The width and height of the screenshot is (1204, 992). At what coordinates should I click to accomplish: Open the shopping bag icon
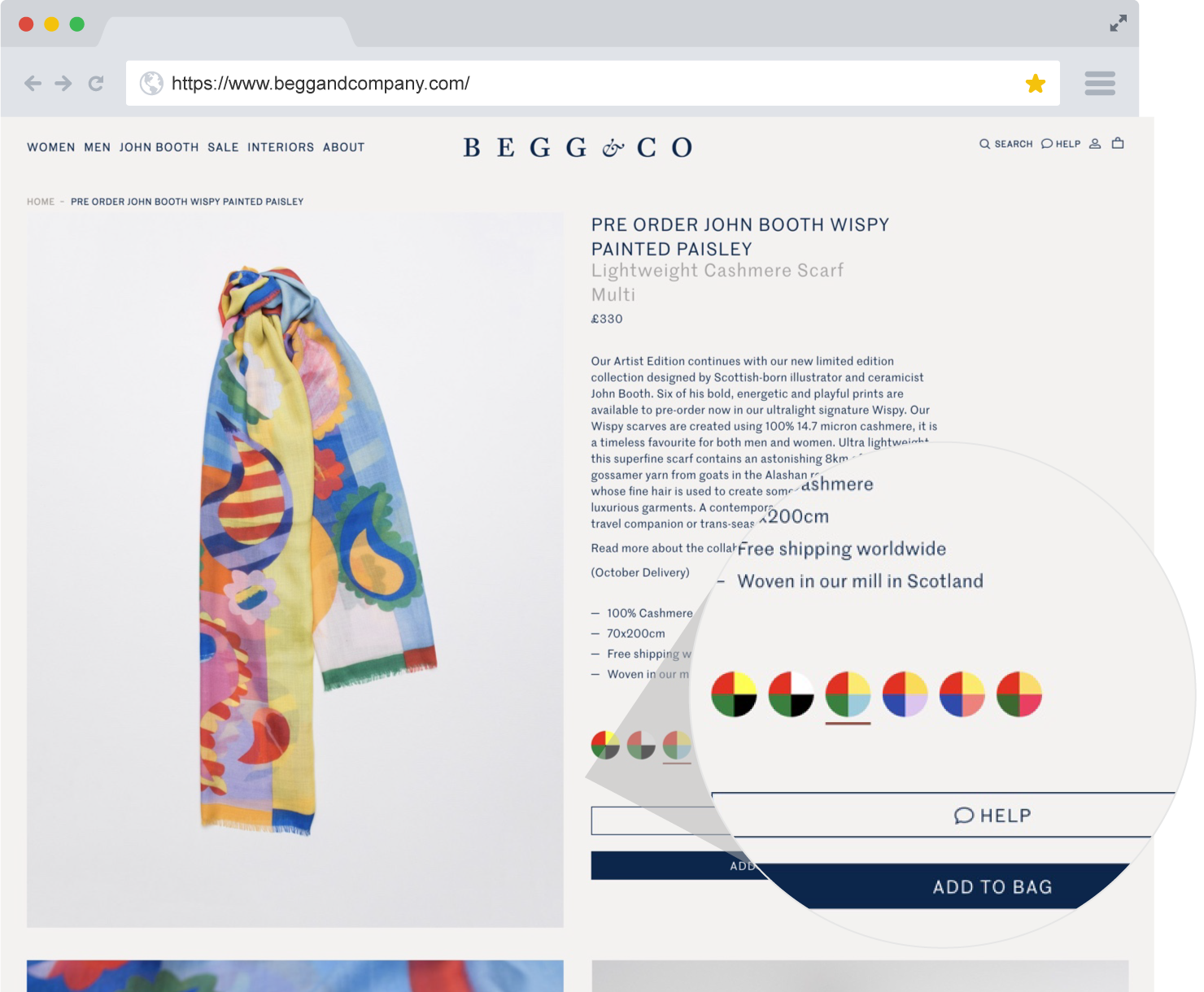pyautogui.click(x=1118, y=143)
